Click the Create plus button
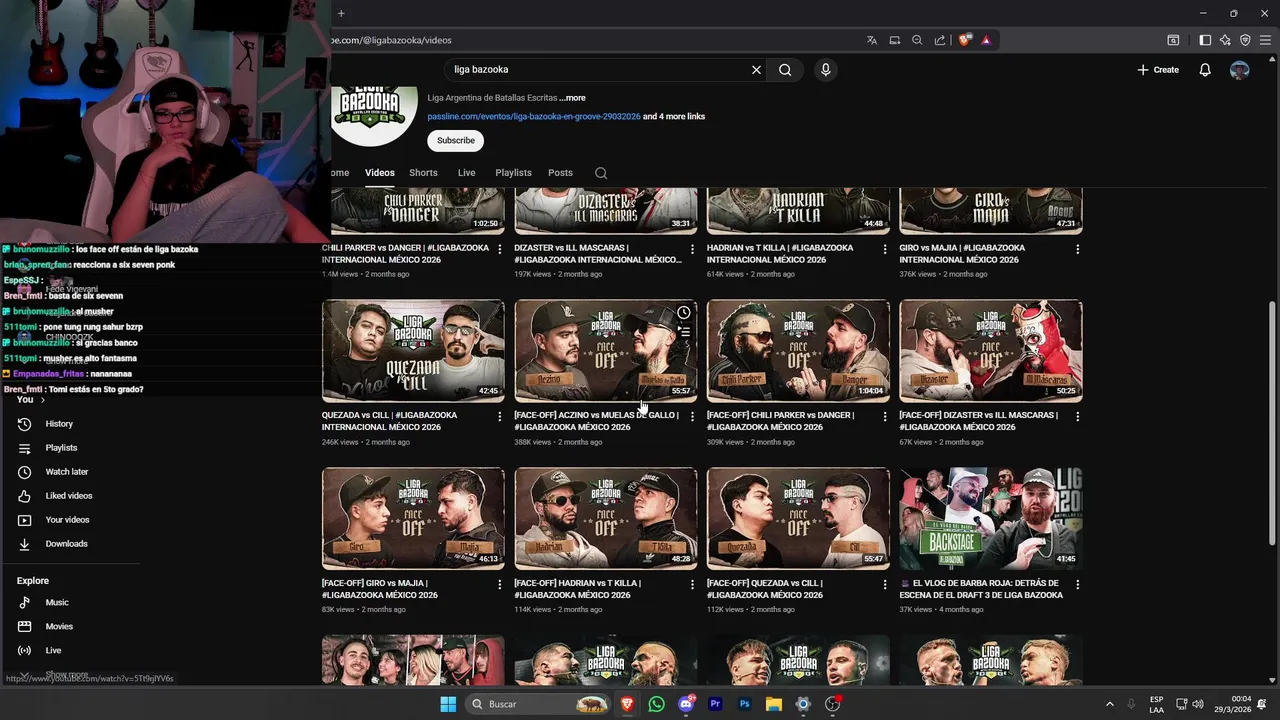The width and height of the screenshot is (1280, 720). [1158, 70]
